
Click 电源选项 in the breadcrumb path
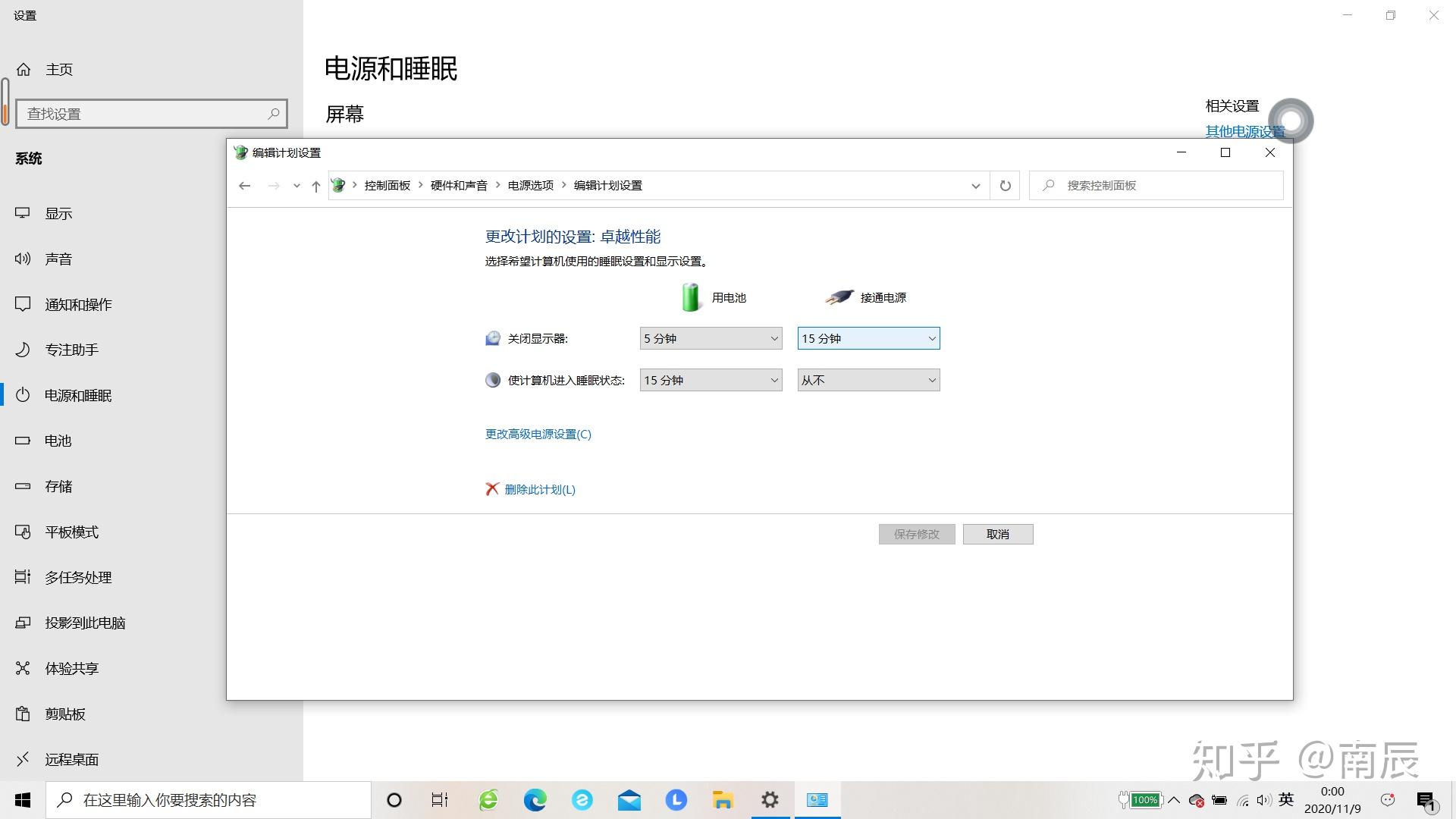531,186
